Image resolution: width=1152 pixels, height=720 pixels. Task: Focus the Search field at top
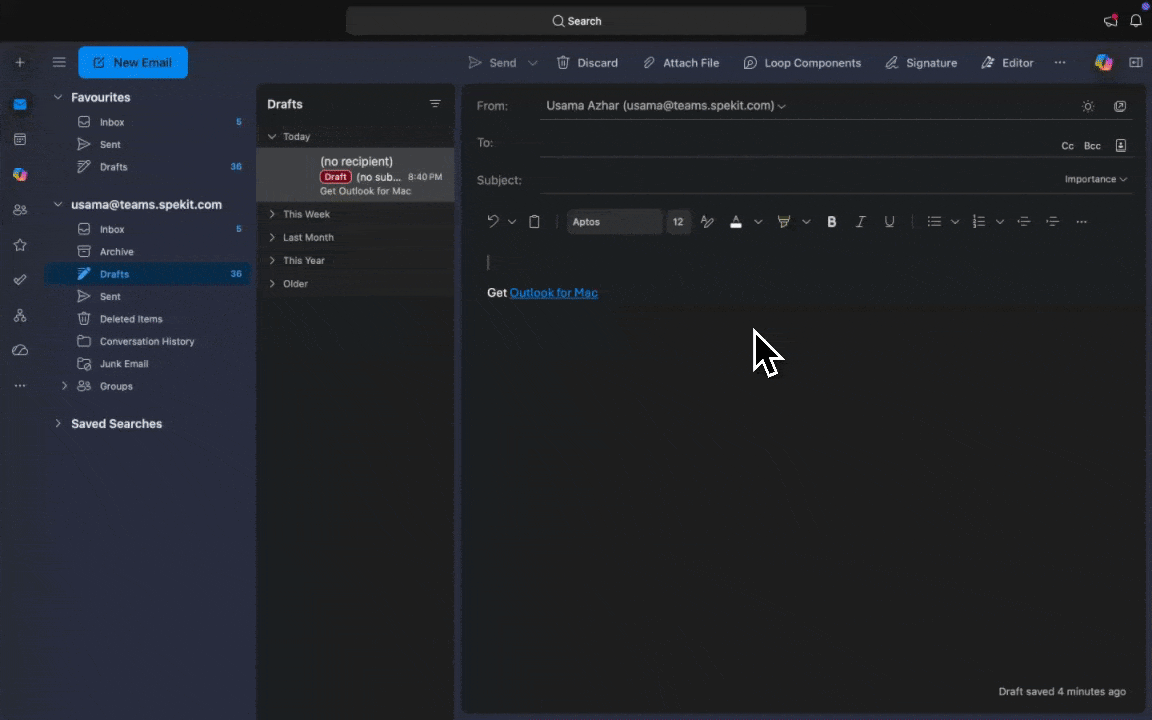click(576, 21)
